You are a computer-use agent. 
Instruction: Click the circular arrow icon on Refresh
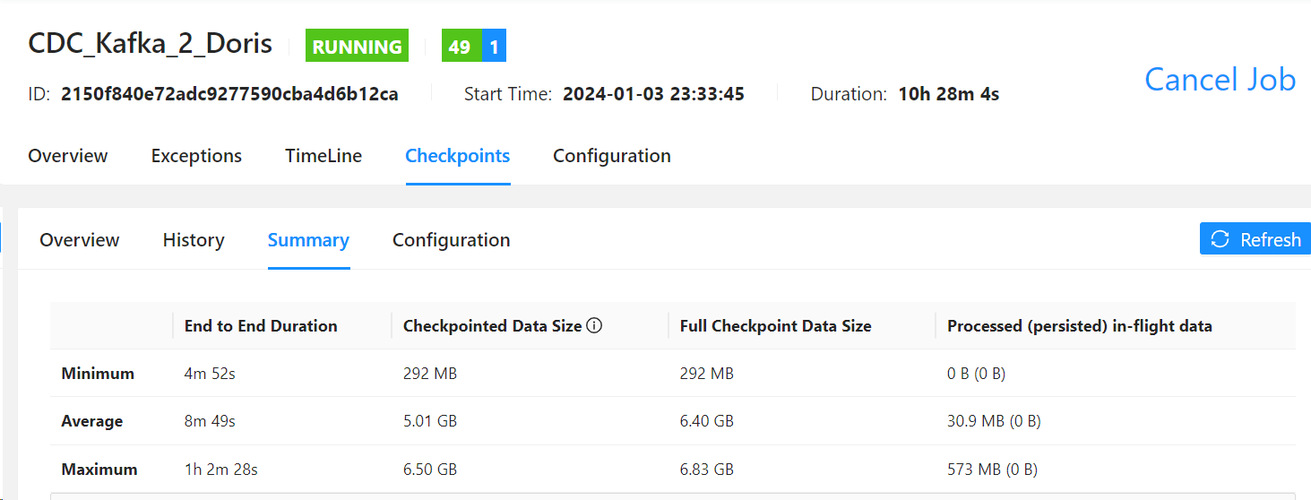pos(1220,239)
